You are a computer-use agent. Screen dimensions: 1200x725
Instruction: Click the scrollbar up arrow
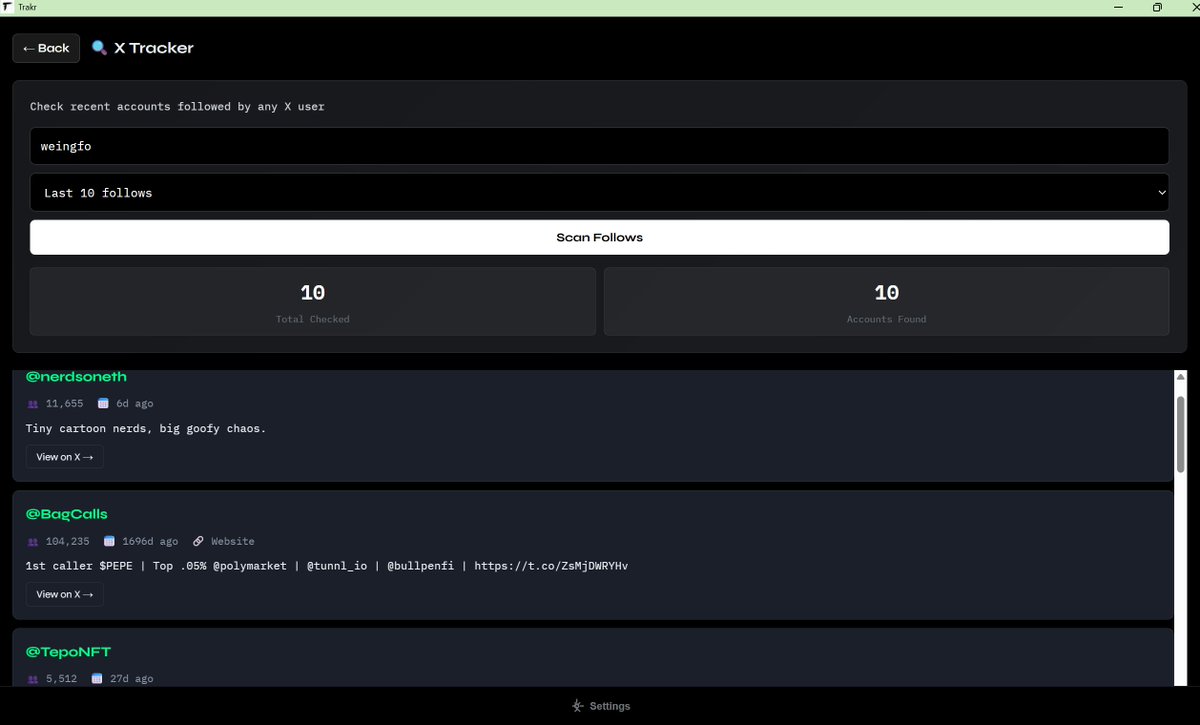[1180, 377]
